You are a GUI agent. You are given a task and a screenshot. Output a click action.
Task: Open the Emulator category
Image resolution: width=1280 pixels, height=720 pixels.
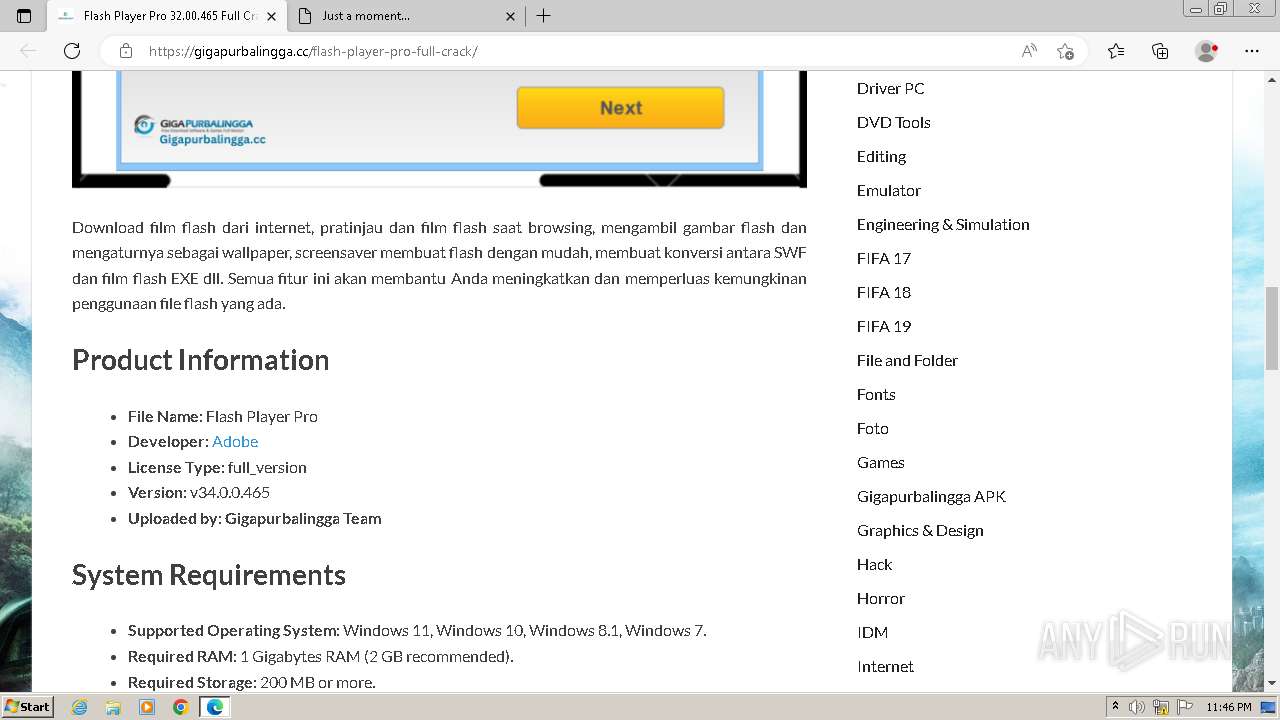coord(888,190)
